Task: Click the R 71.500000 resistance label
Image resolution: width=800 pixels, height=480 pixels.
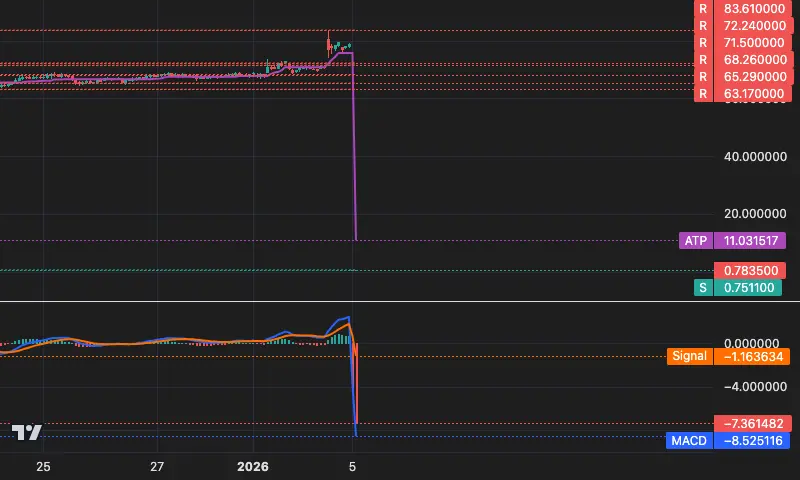Action: [x=743, y=42]
